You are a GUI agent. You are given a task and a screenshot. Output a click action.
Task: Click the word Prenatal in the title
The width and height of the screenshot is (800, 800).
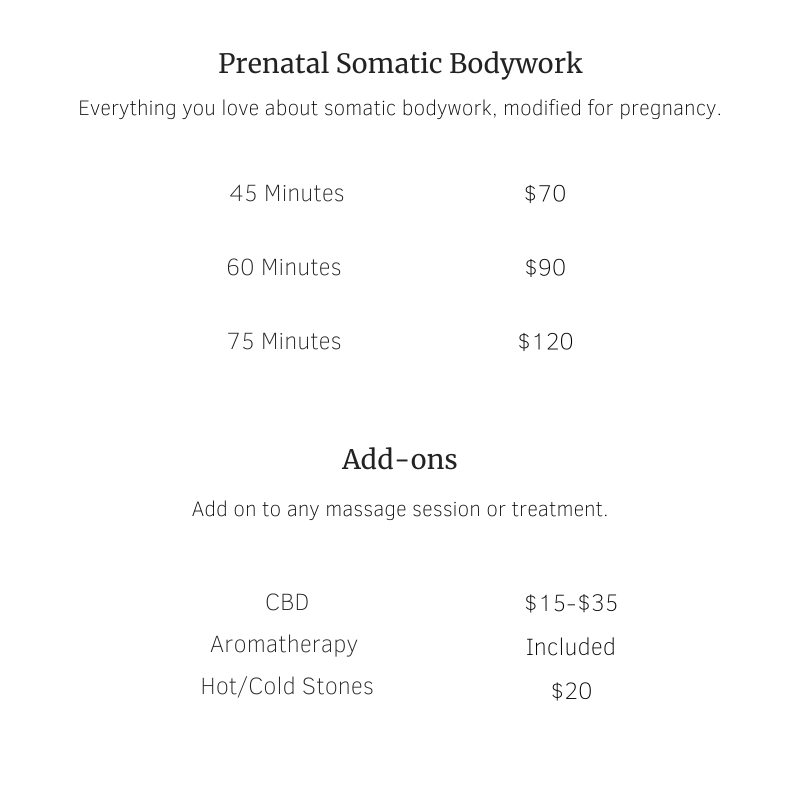273,64
